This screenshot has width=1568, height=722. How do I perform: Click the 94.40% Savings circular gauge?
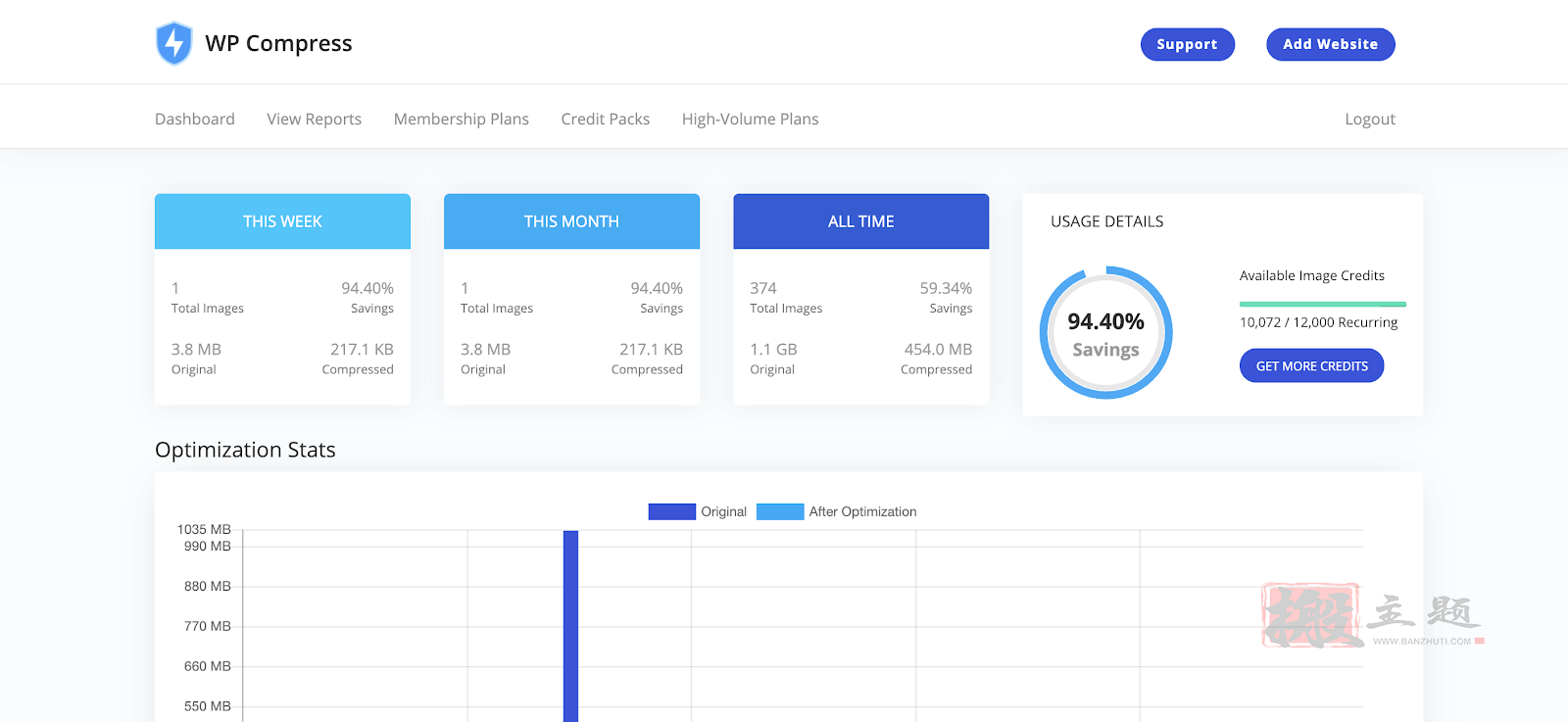click(1105, 333)
